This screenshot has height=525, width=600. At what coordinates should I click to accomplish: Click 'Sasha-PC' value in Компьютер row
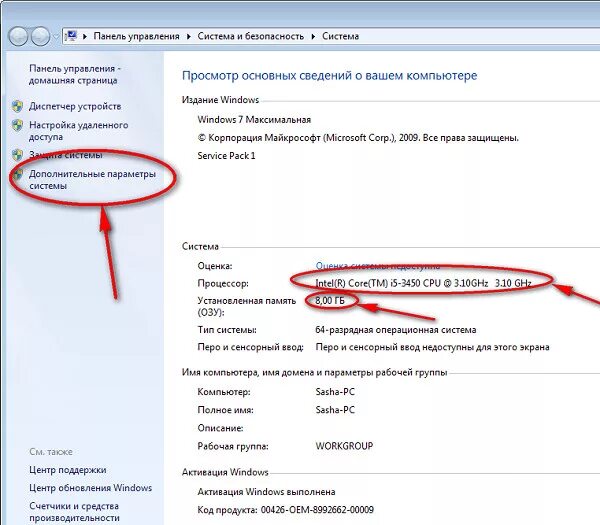point(335,392)
